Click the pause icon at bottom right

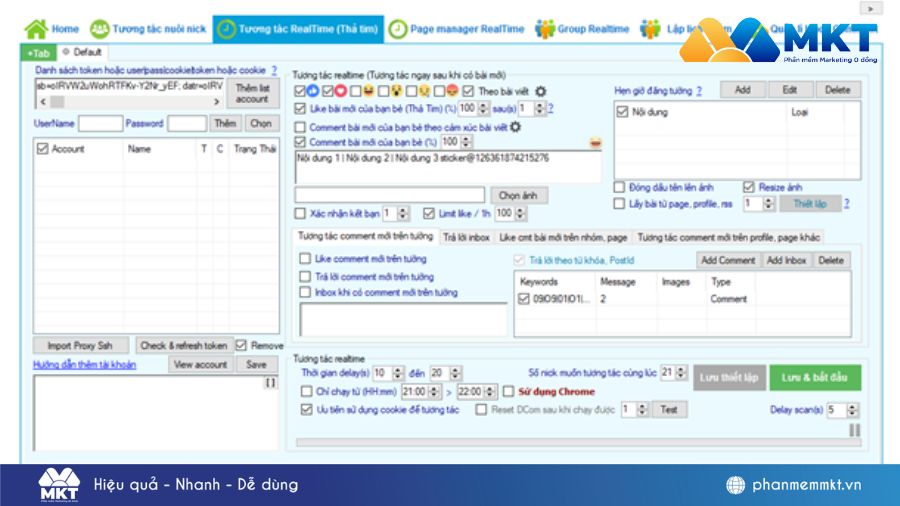855,430
